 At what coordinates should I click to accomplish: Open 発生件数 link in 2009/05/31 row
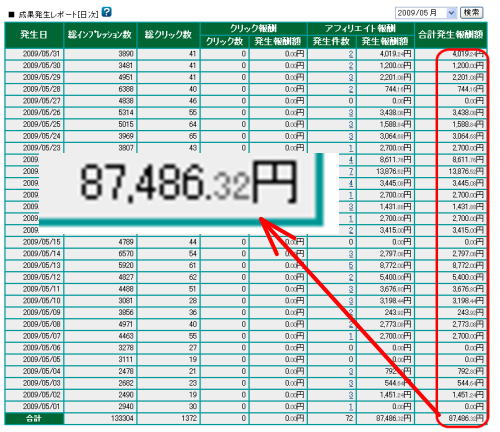tap(351, 54)
